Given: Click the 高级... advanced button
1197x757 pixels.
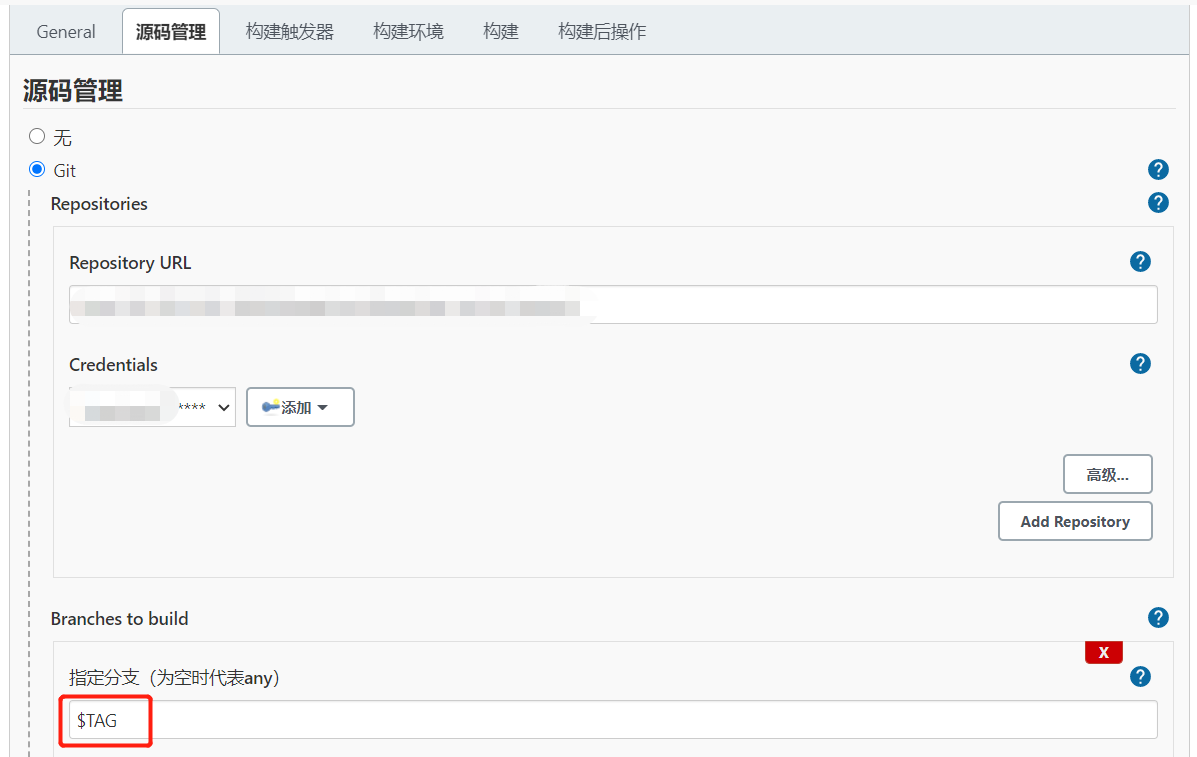Looking at the screenshot, I should 1107,475.
